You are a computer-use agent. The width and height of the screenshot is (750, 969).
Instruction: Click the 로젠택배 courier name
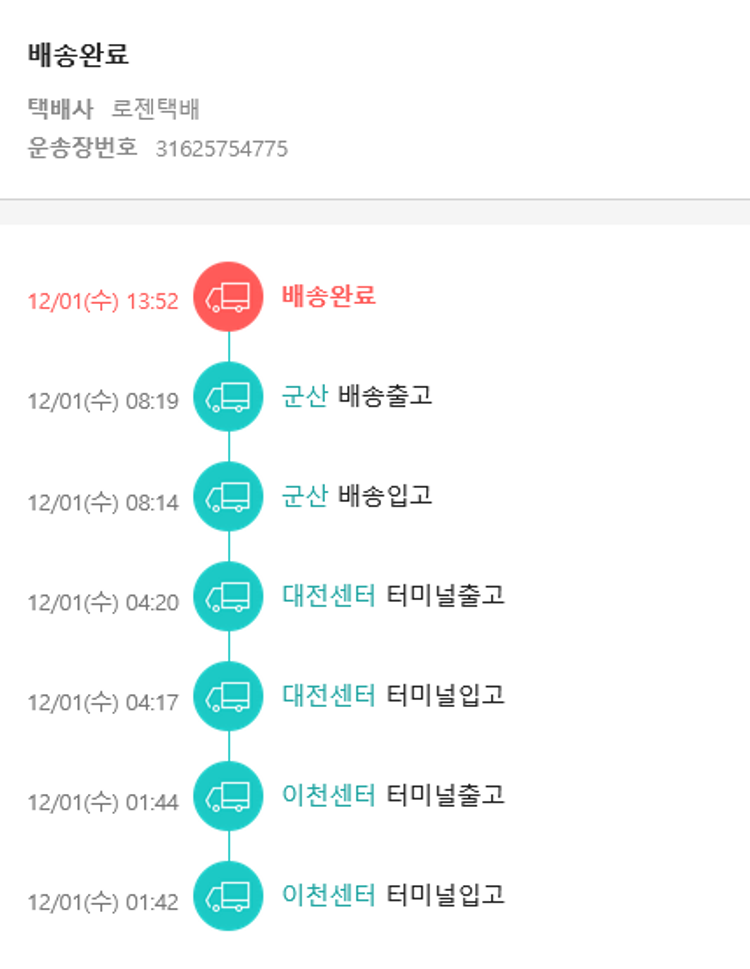(x=156, y=109)
